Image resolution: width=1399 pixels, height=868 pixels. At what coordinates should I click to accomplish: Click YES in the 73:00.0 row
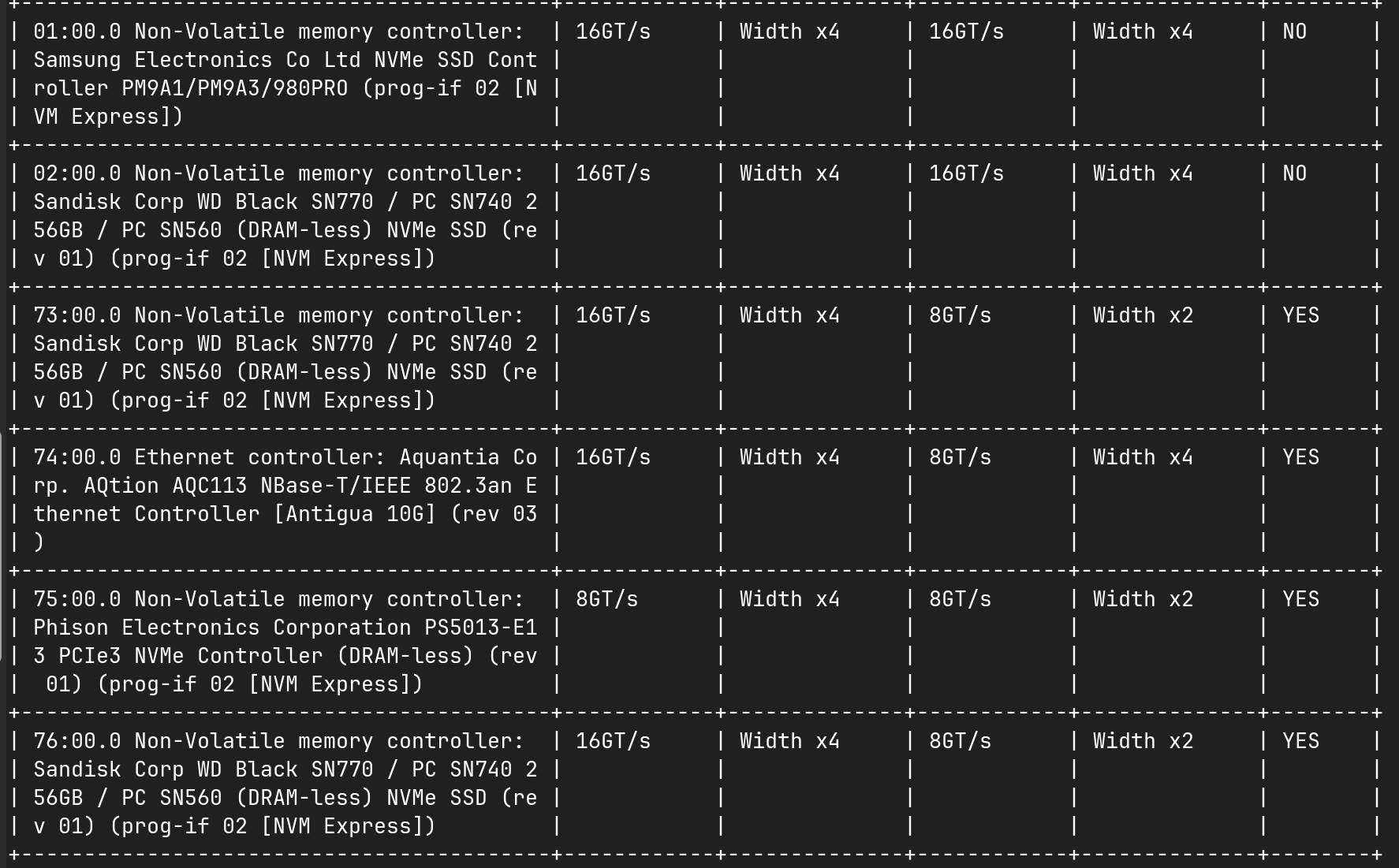point(1300,315)
